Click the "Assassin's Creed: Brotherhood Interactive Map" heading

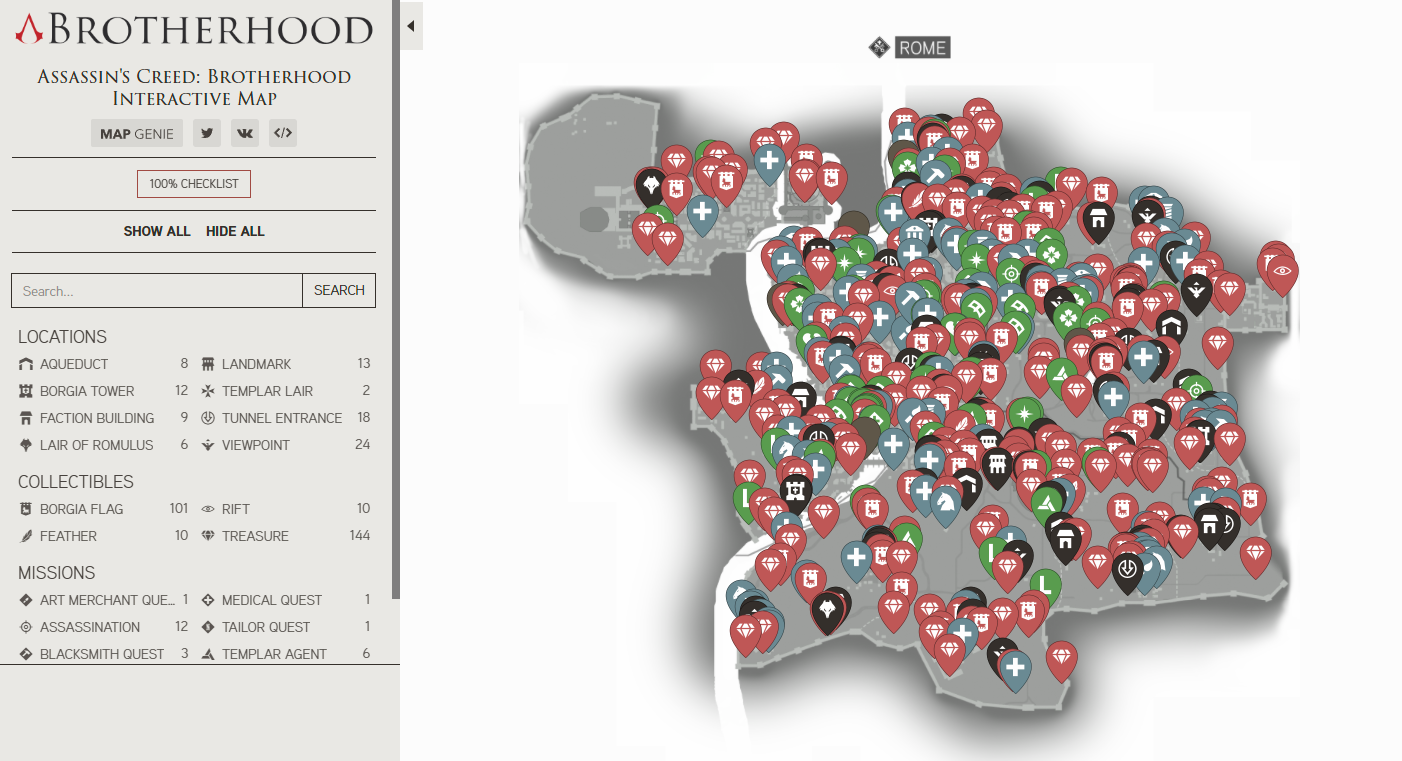tap(194, 87)
